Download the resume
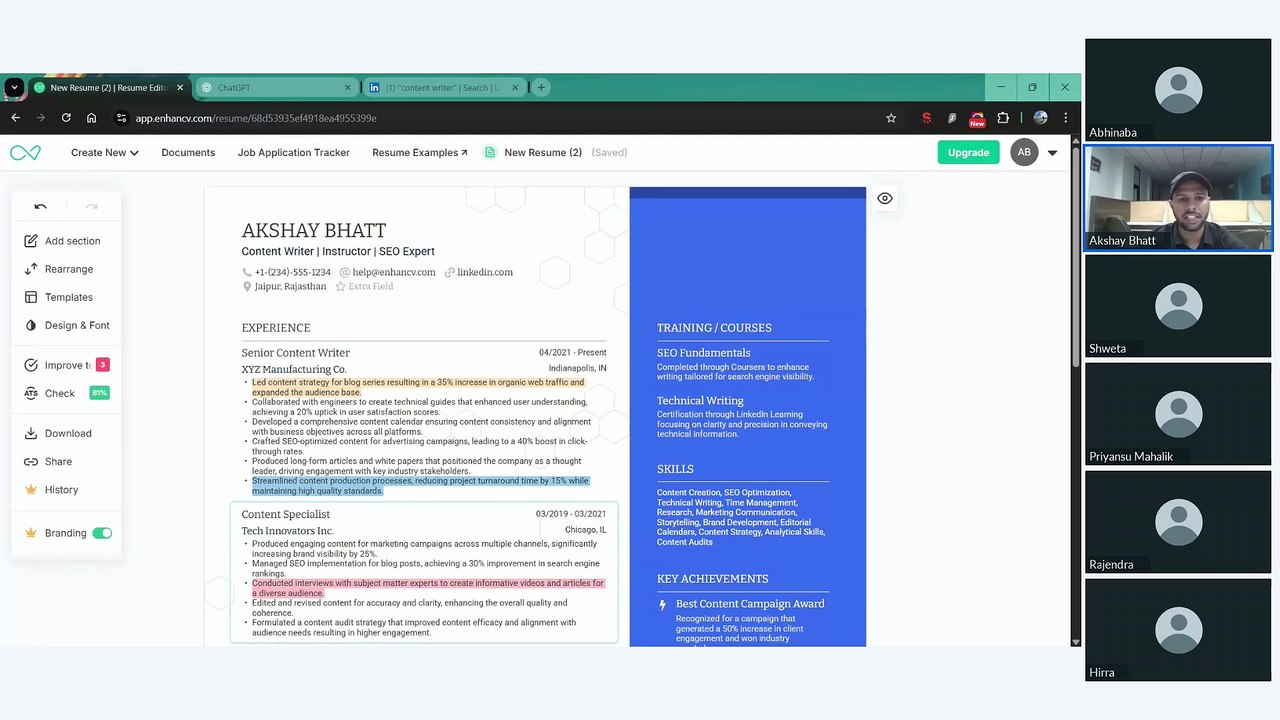 click(57, 433)
